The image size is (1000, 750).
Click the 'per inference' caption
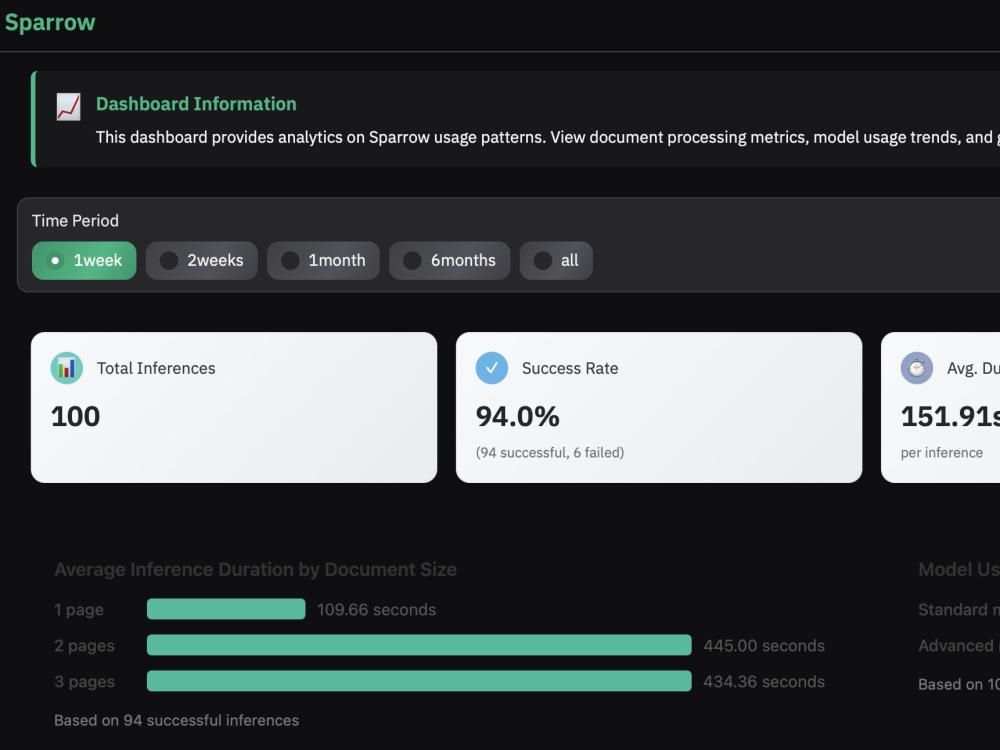[941, 452]
